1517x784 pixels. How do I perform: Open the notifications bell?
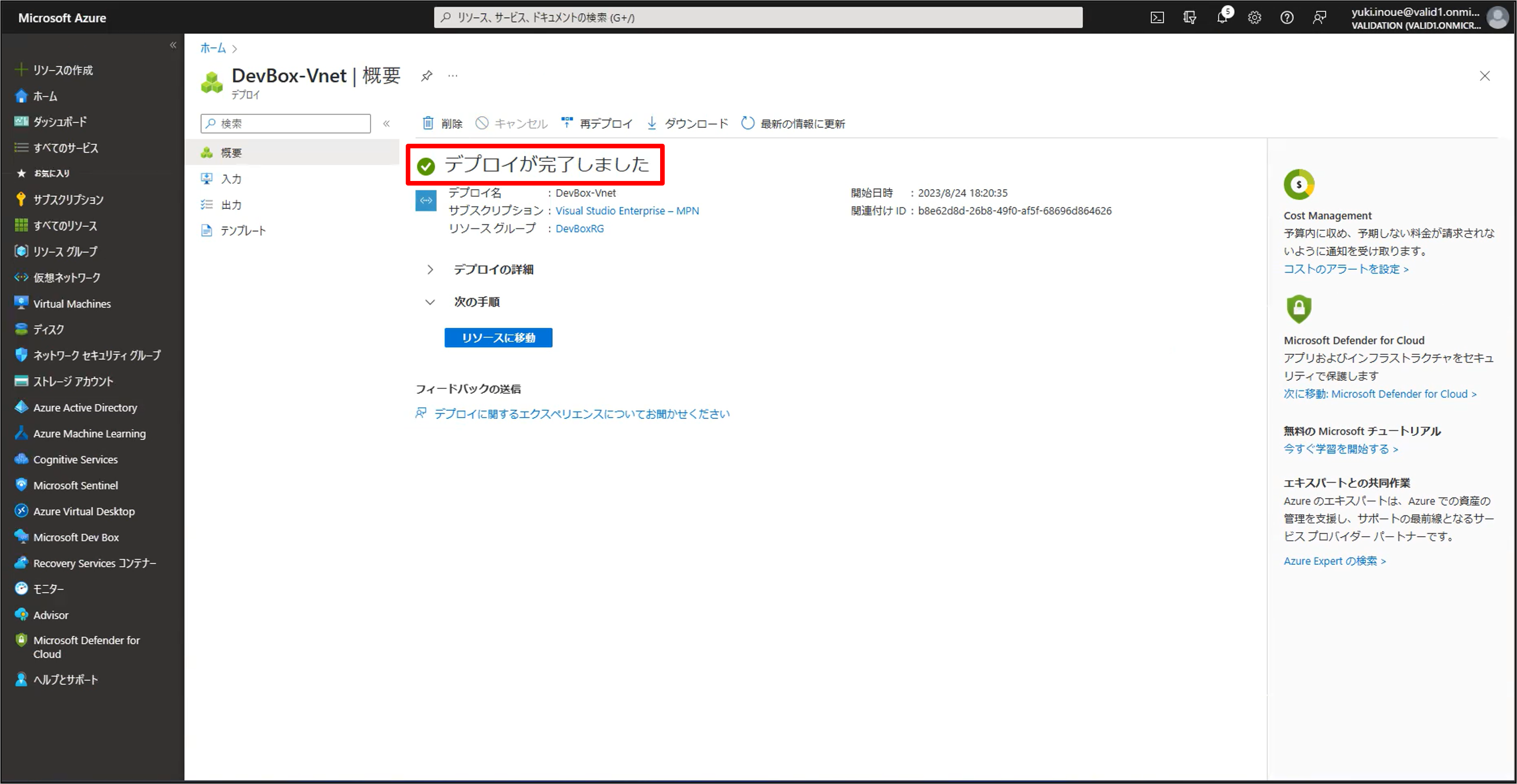(1222, 17)
